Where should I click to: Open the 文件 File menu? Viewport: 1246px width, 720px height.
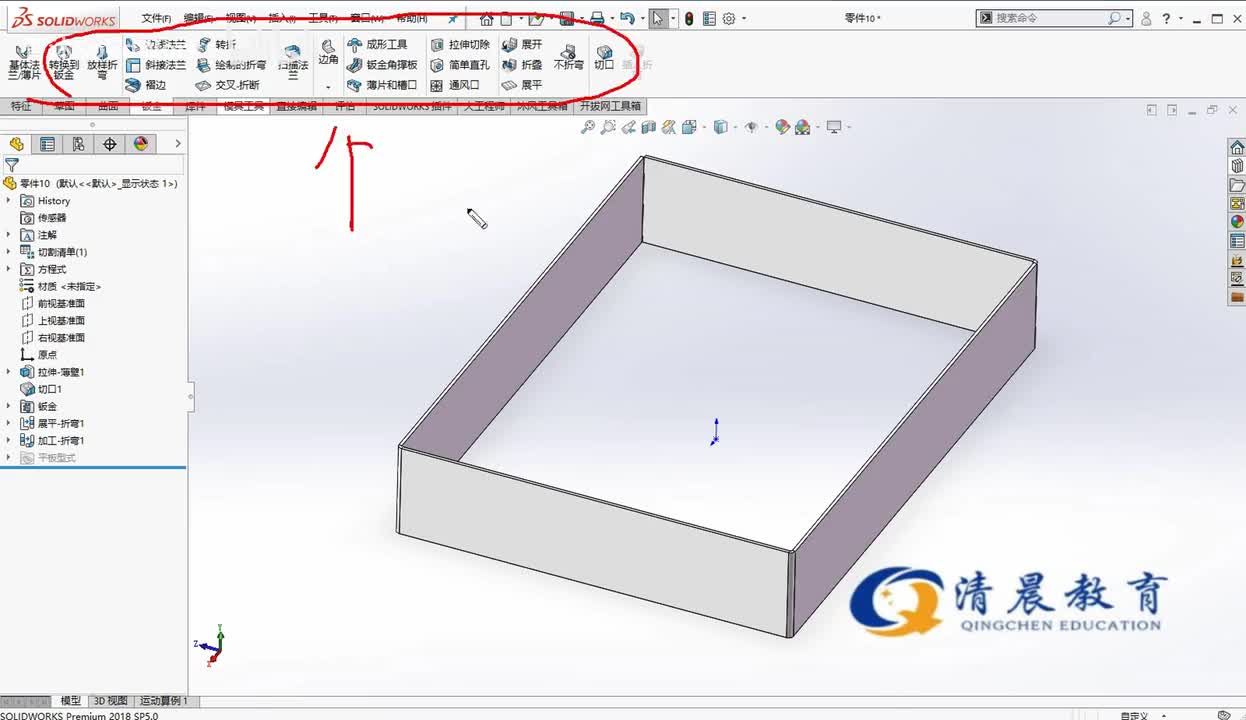(156, 18)
